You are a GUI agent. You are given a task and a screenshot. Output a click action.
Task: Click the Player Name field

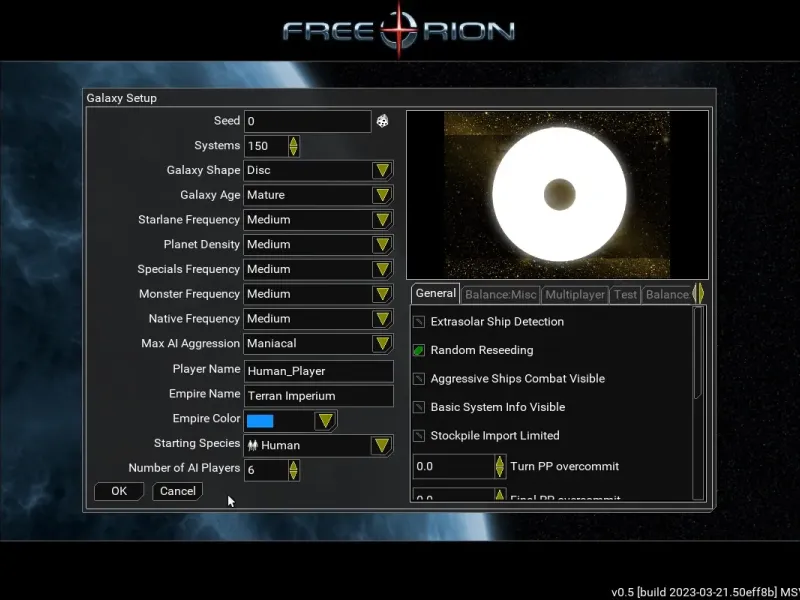click(319, 371)
